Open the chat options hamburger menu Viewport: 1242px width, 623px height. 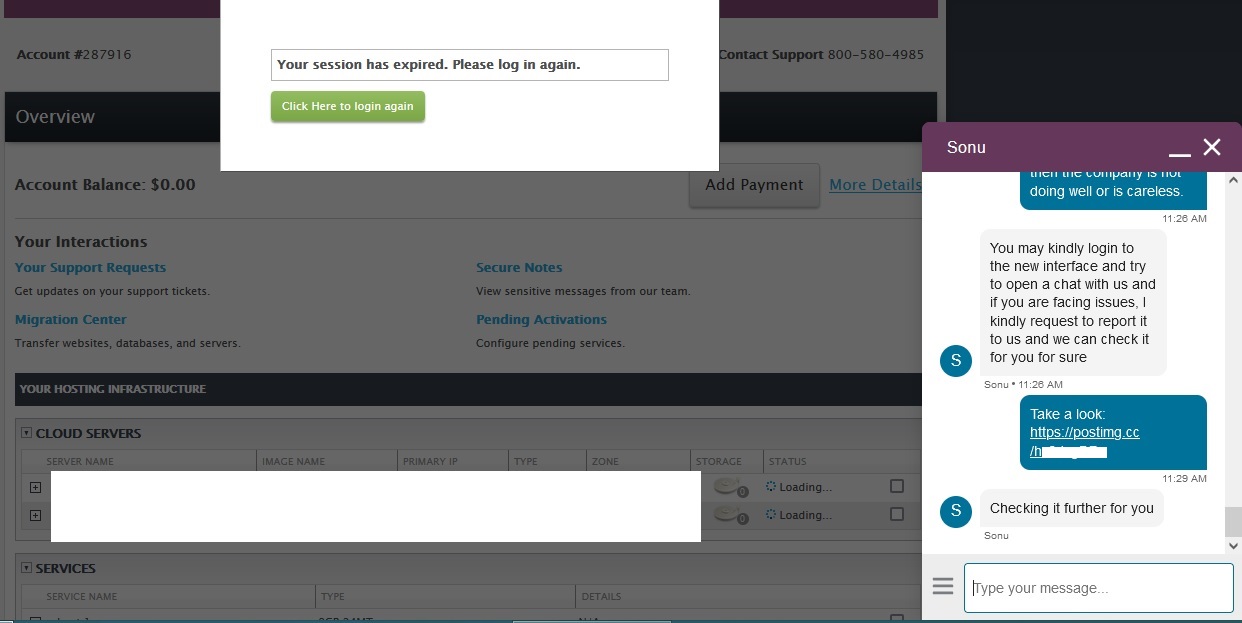[943, 586]
